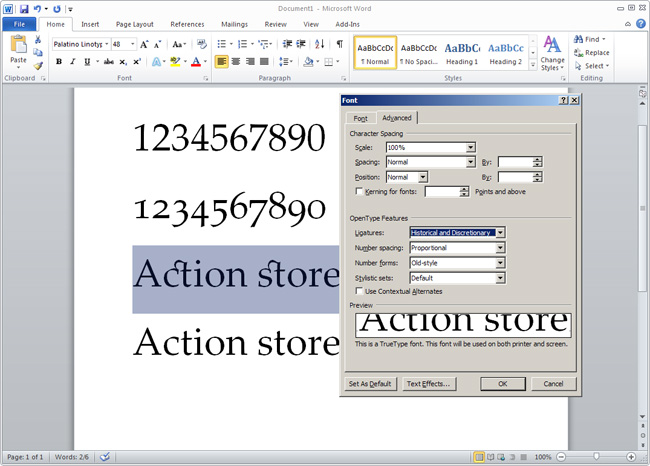
Task: Click the Grow Font icon
Action: [144, 44]
